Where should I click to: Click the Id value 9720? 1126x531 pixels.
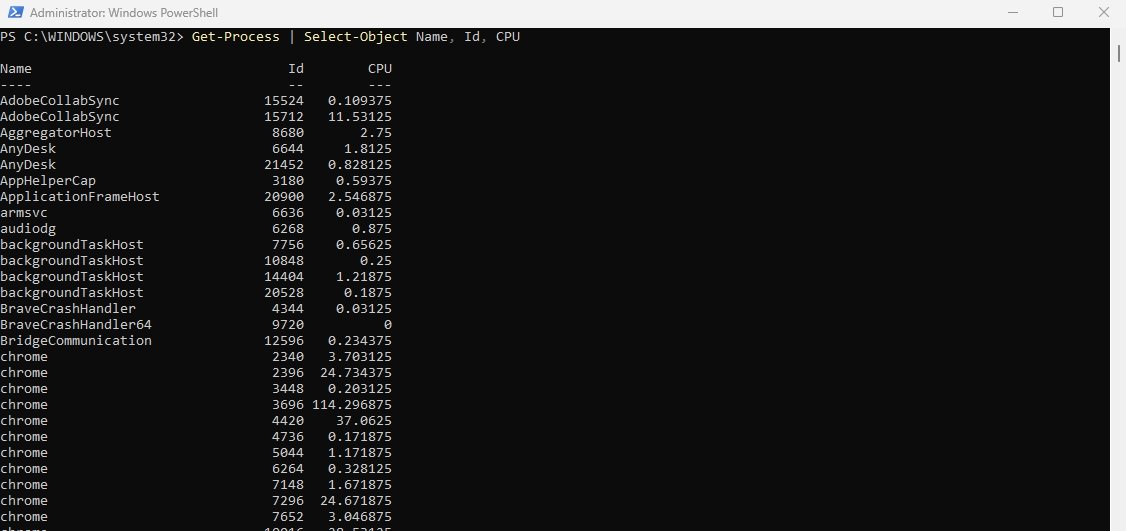pos(288,325)
